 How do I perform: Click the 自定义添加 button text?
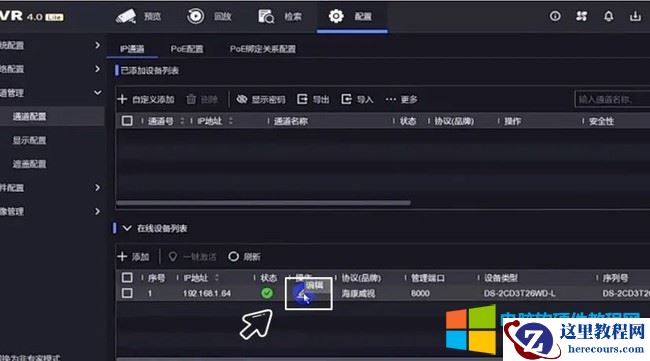tap(153, 99)
